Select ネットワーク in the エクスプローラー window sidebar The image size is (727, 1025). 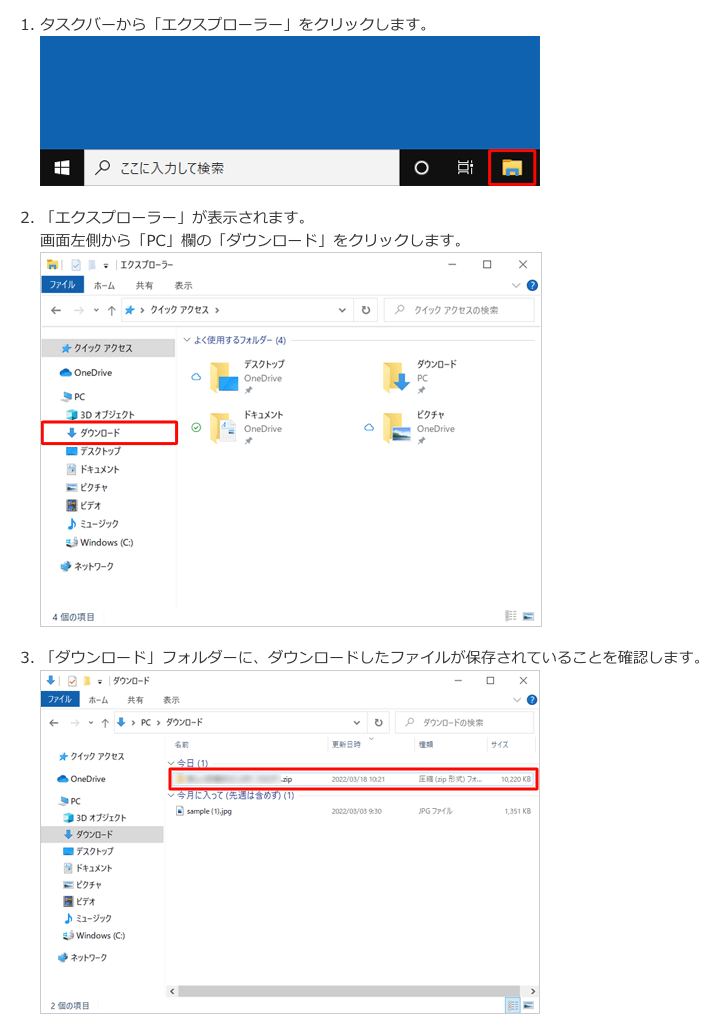coord(87,566)
